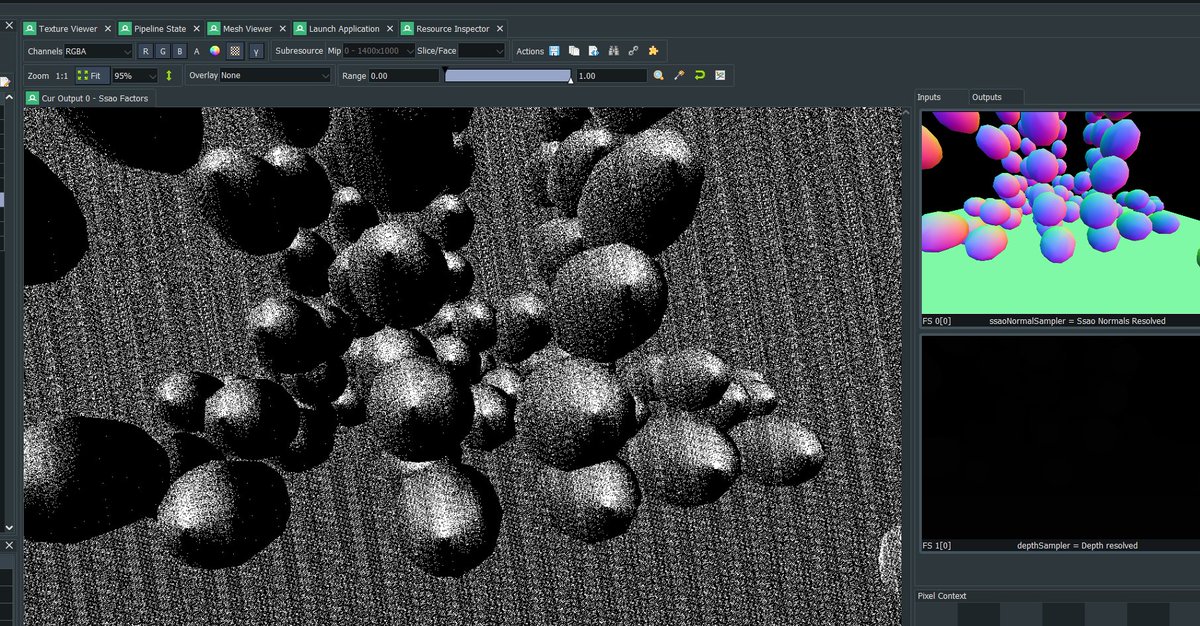Select the Texture Viewer tab

pos(68,29)
